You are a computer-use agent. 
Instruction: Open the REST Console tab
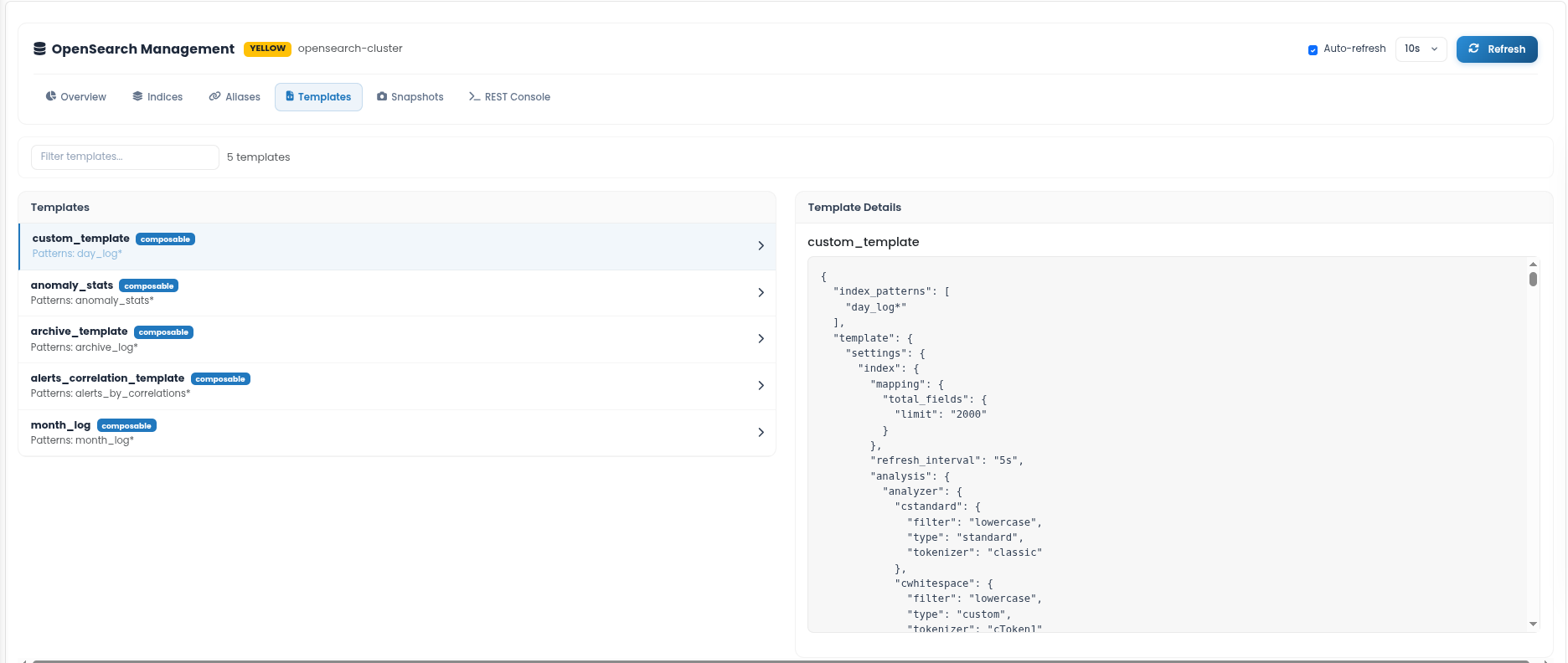pyautogui.click(x=509, y=97)
